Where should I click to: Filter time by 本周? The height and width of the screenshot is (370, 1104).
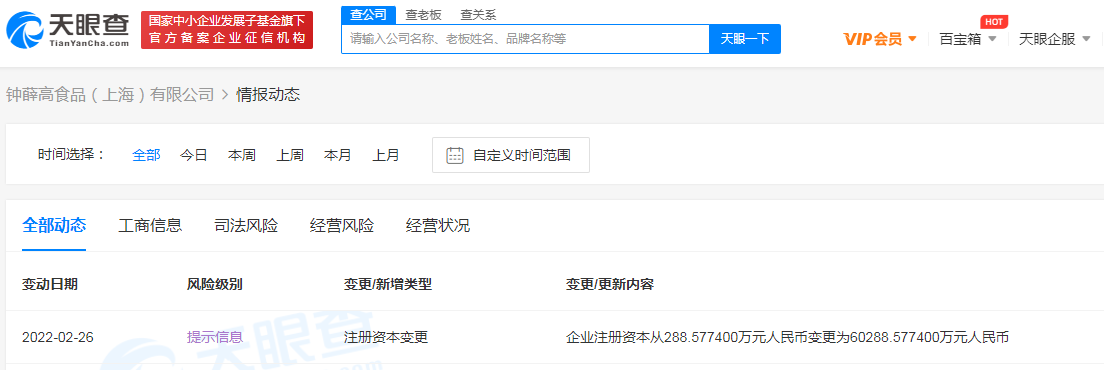(242, 155)
